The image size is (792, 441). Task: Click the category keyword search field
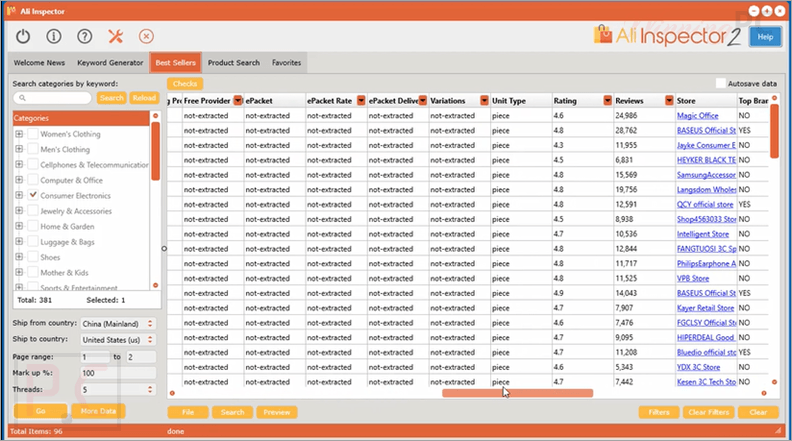[x=53, y=98]
